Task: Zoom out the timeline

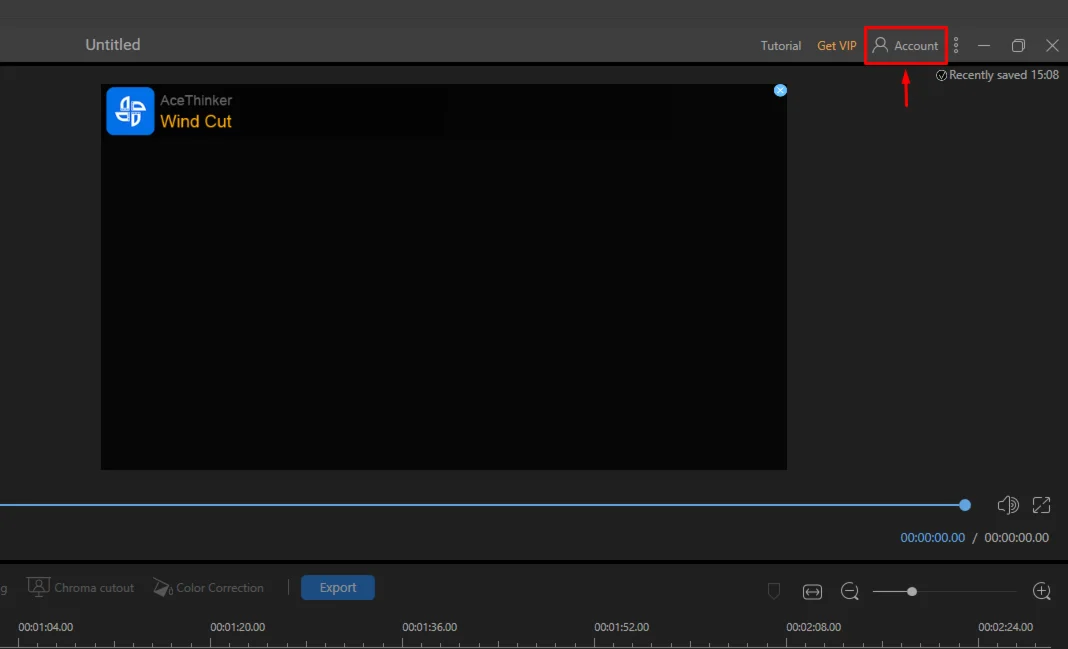Action: pyautogui.click(x=849, y=590)
